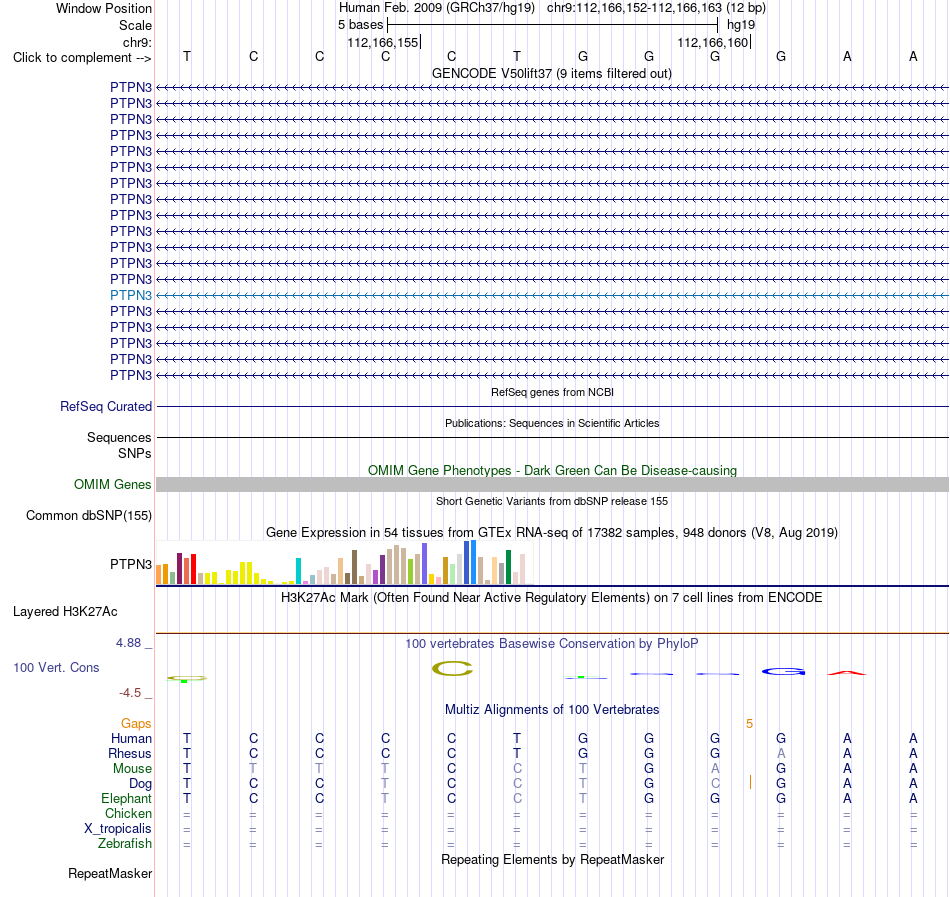Click the Chicken alignment row label
Image resolution: width=950 pixels, height=897 pixels.
pos(128,813)
